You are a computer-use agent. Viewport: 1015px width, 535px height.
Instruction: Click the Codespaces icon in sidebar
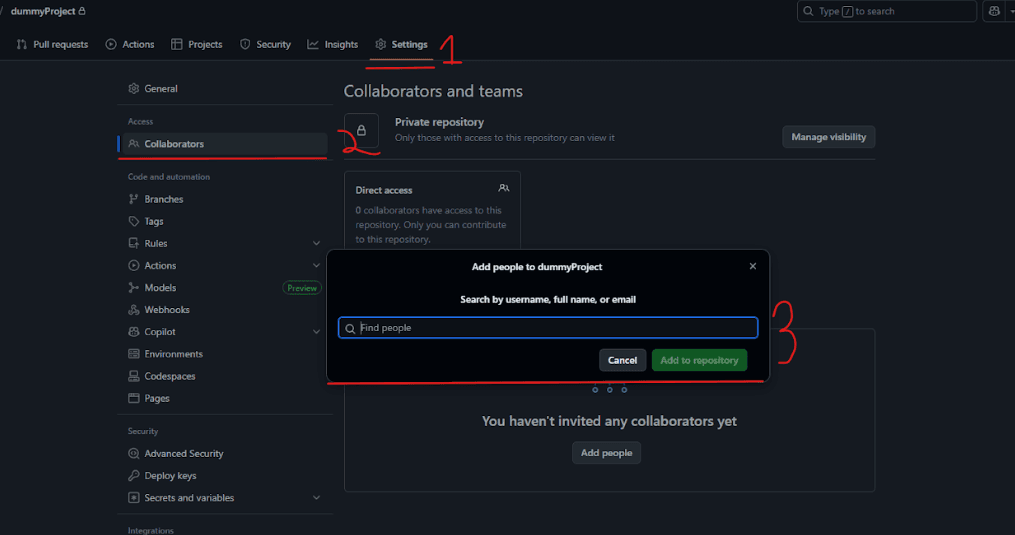pos(133,376)
